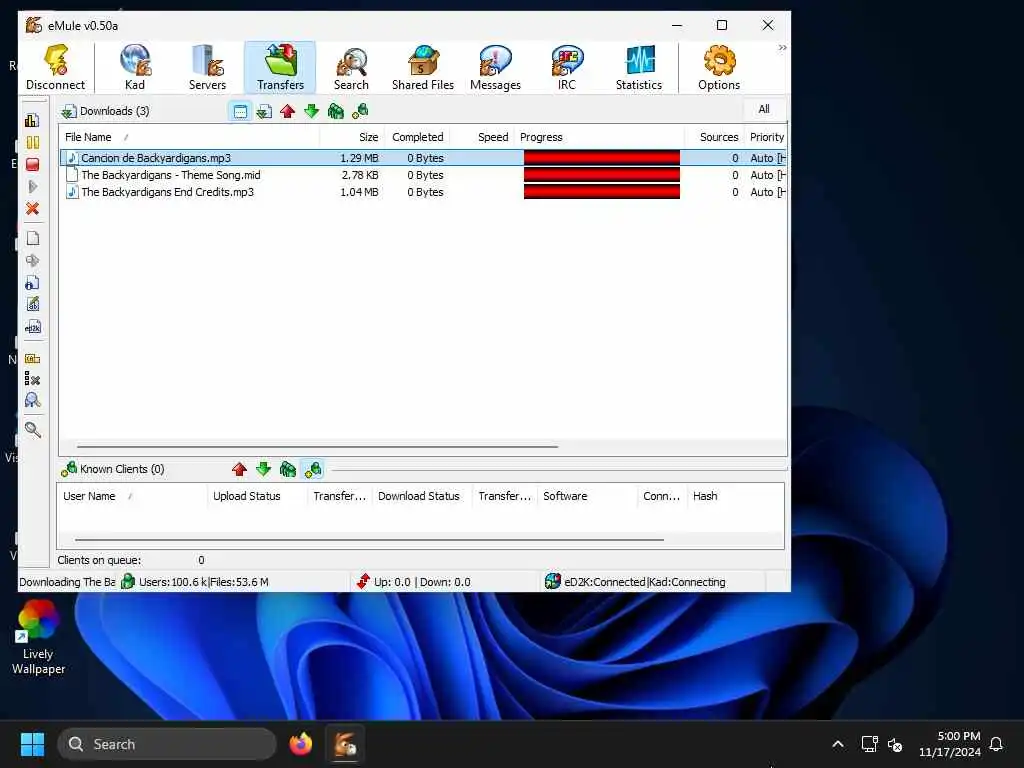Viewport: 1024px width, 768px height.
Task: Resume download using play icon
Action: click(32, 187)
